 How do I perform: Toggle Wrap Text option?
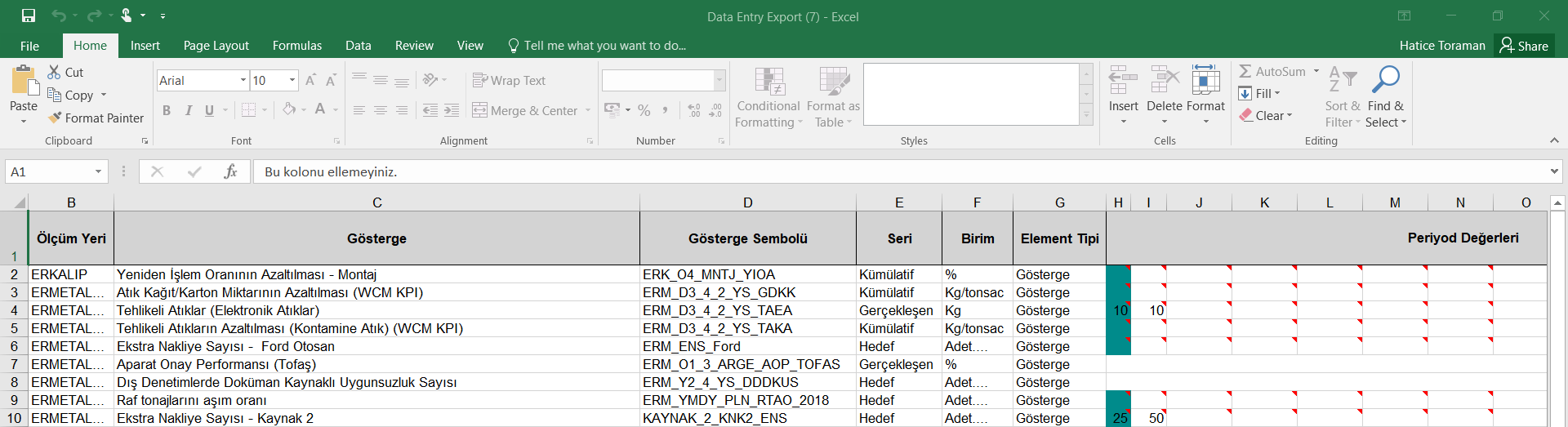pyautogui.click(x=509, y=80)
